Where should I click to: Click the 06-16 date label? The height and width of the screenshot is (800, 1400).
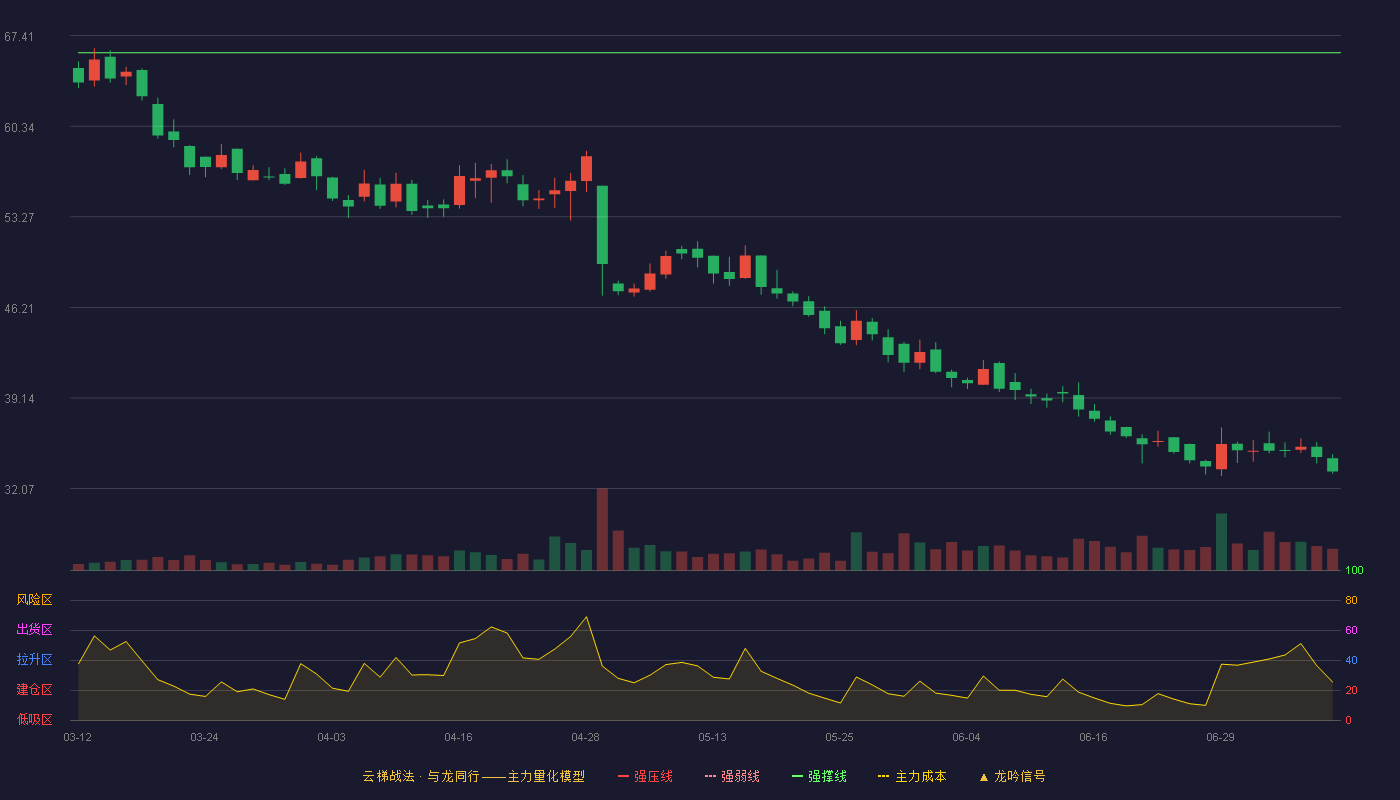click(x=1094, y=737)
